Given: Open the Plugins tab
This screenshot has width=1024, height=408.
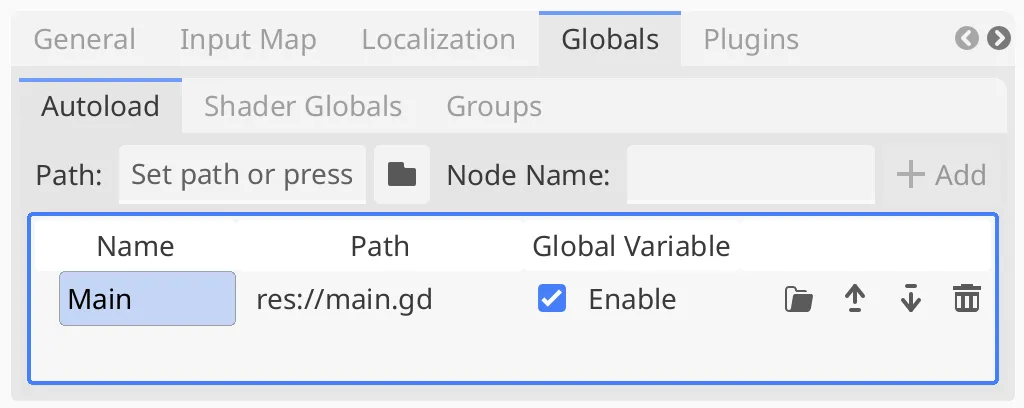Looking at the screenshot, I should (751, 39).
